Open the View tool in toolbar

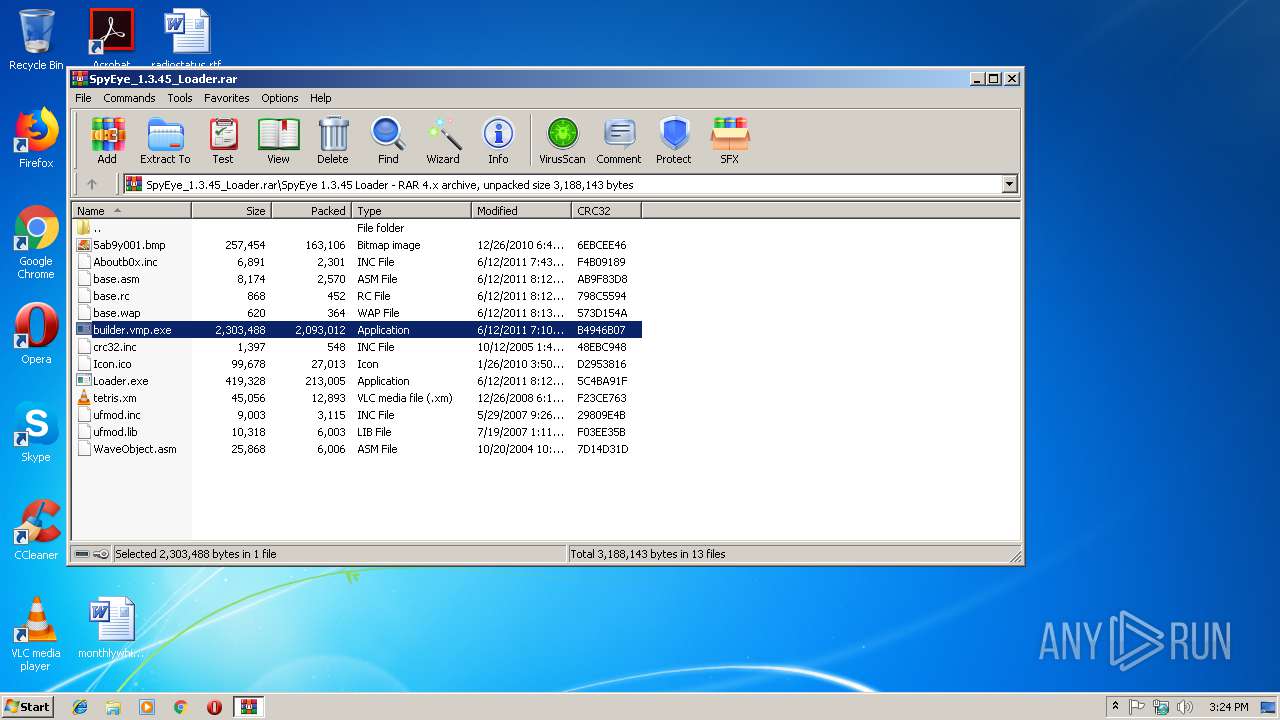point(278,141)
